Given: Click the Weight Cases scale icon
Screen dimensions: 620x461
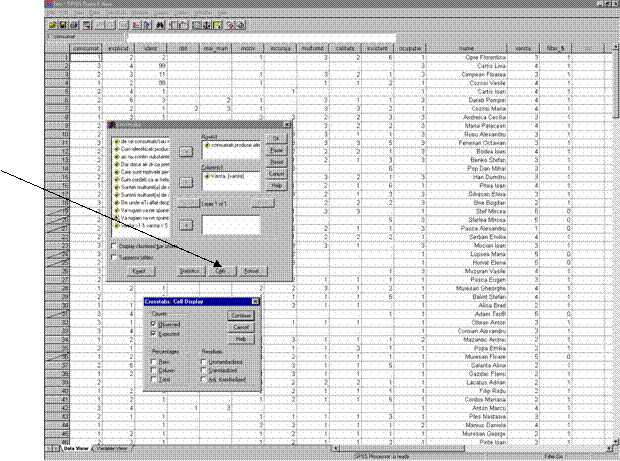Looking at the screenshot, I should pyautogui.click(x=206, y=25).
